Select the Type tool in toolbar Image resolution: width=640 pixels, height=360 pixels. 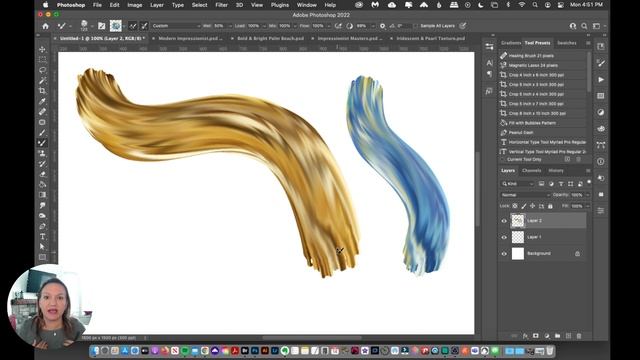click(x=42, y=236)
